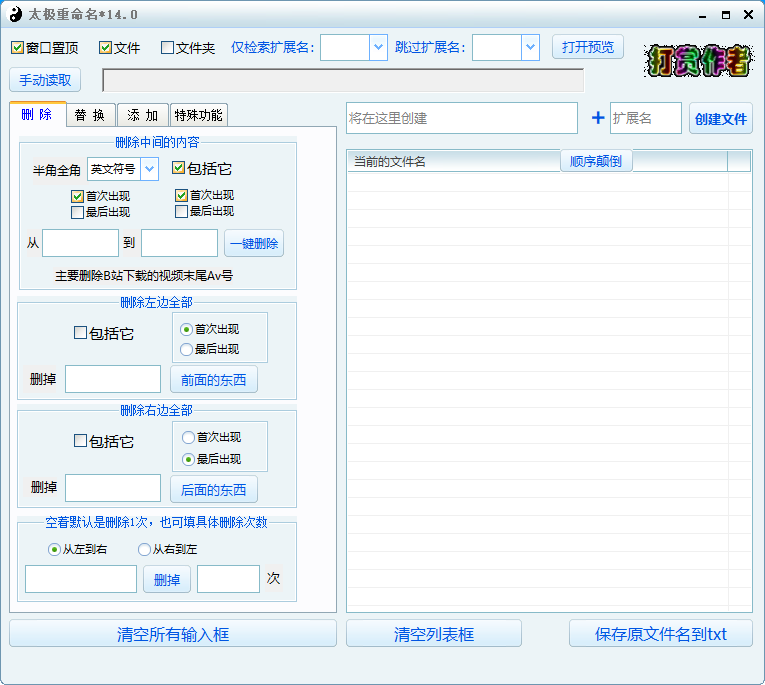Click the colorful 打赏作者 graphic

click(698, 61)
